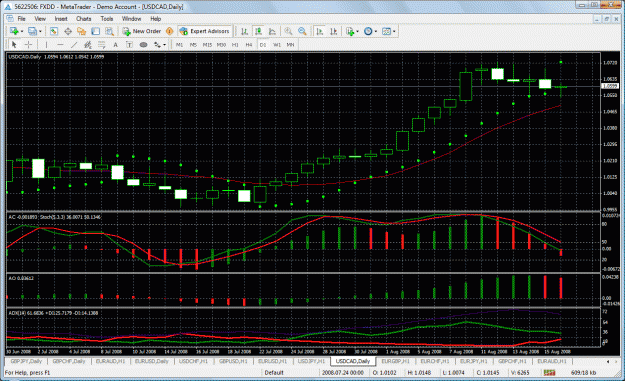Open the File menu
Screen dimensions: 625x381
coord(22,19)
